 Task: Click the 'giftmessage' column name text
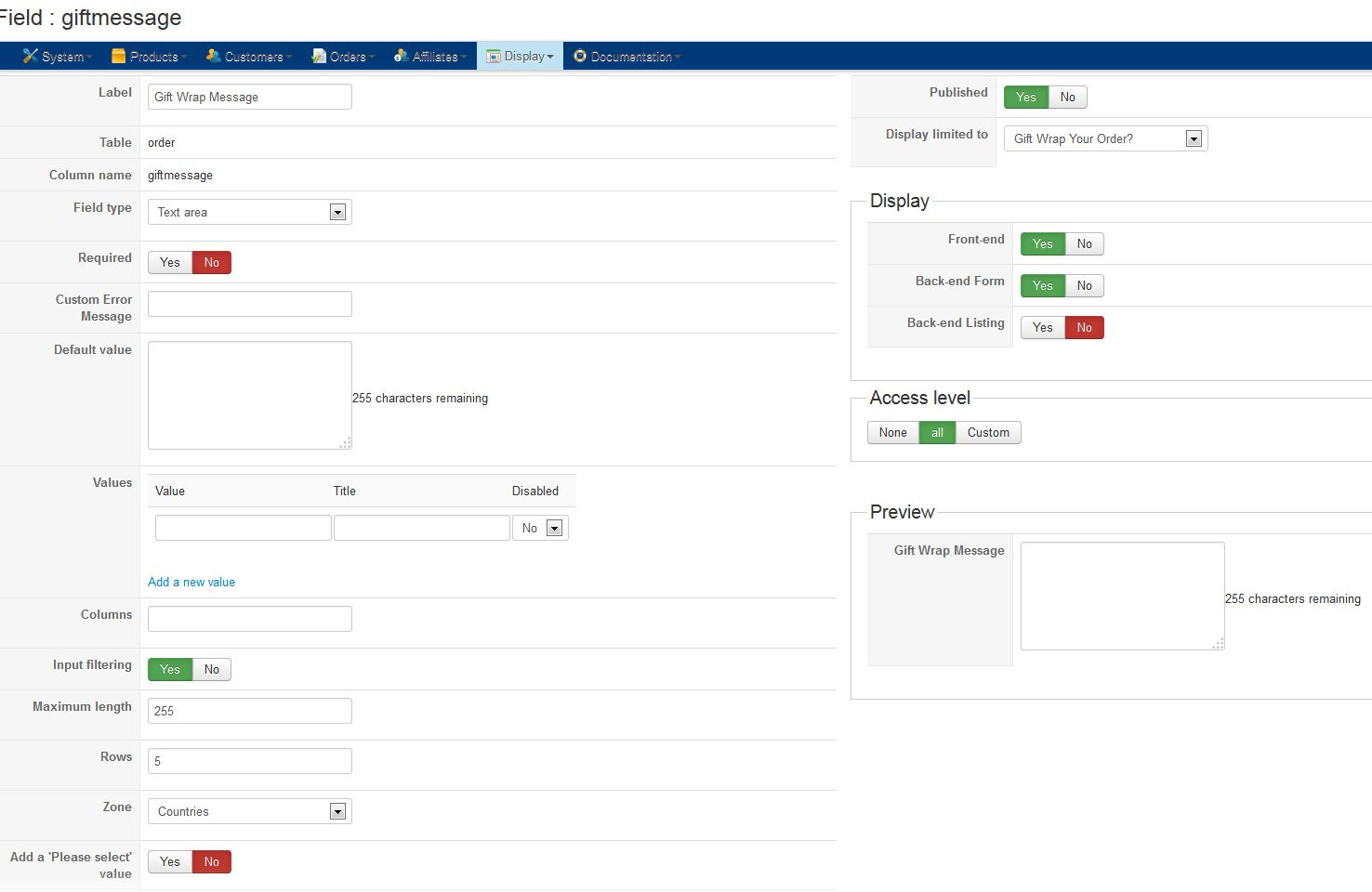[x=180, y=176]
